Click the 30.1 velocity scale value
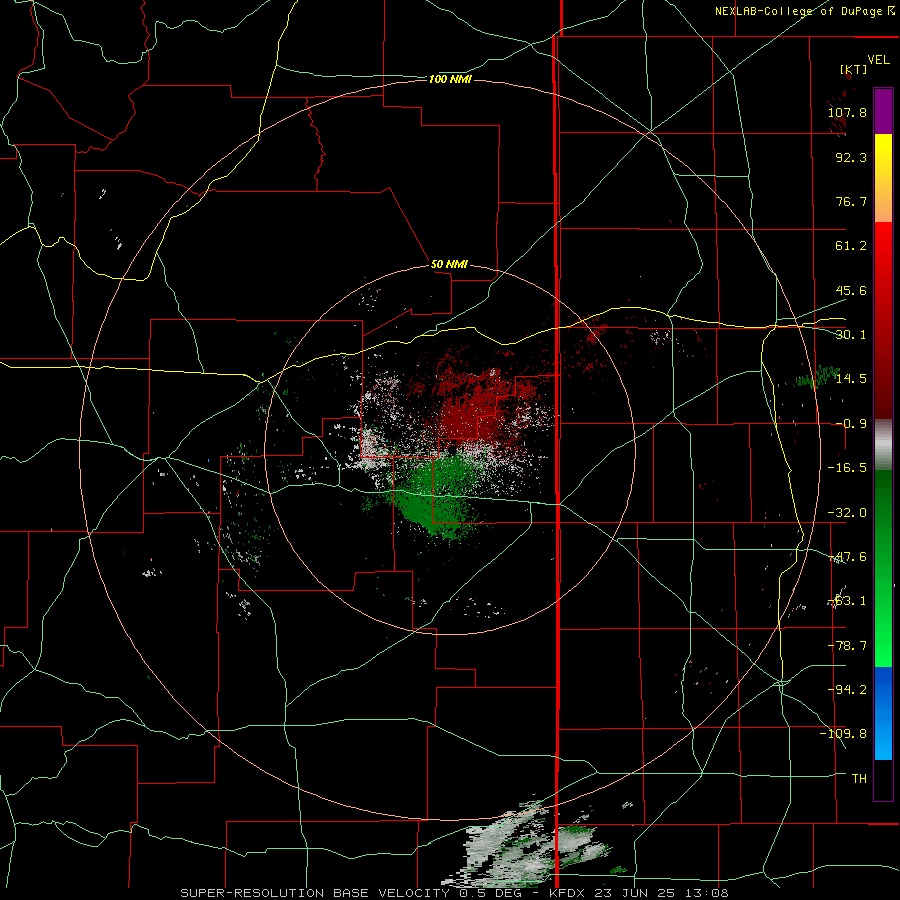Viewport: 900px width, 900px height. pyautogui.click(x=851, y=335)
